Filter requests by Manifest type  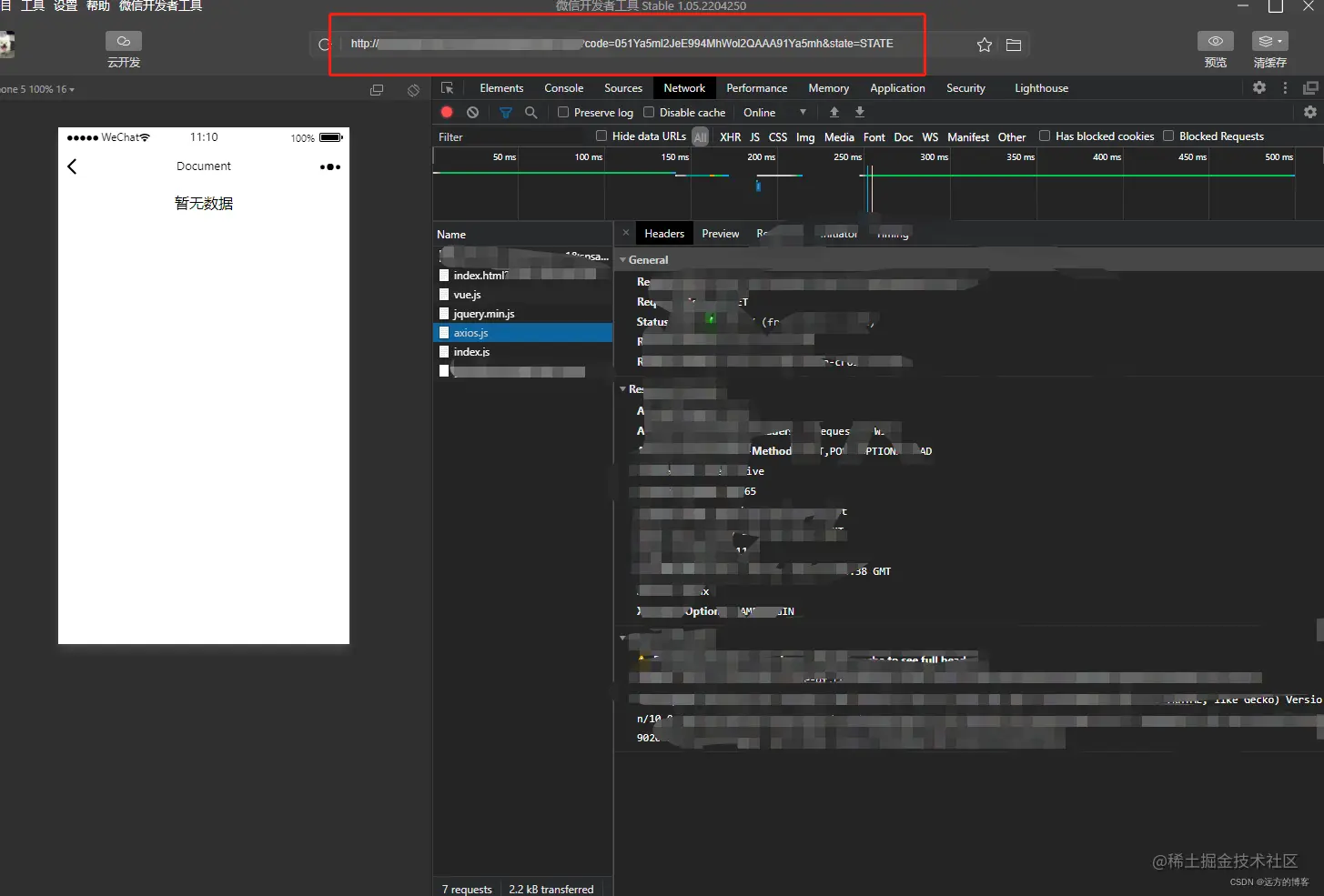968,136
